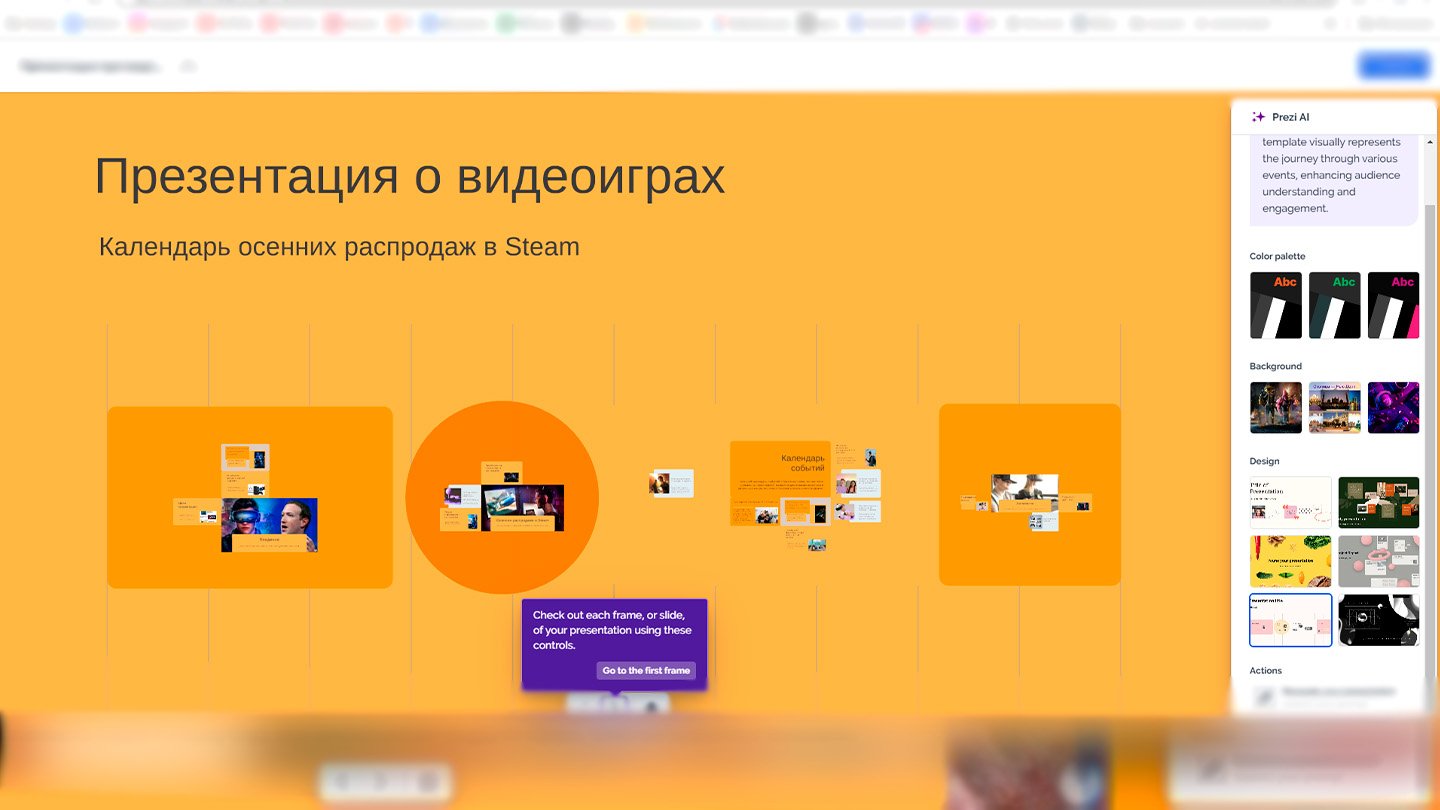Screen dimensions: 1440x810
Task: Open the orange circle frame
Action: click(502, 497)
